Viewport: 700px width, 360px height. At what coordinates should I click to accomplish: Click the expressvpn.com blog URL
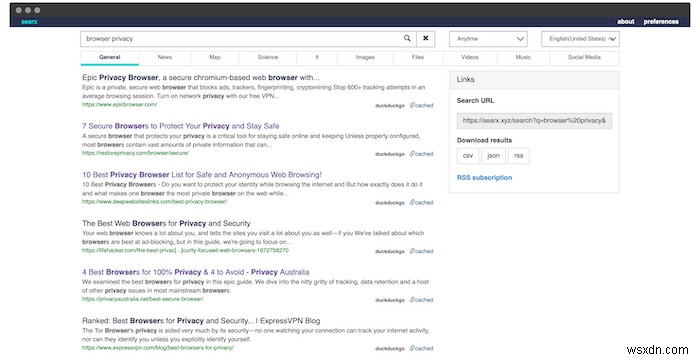coord(158,347)
